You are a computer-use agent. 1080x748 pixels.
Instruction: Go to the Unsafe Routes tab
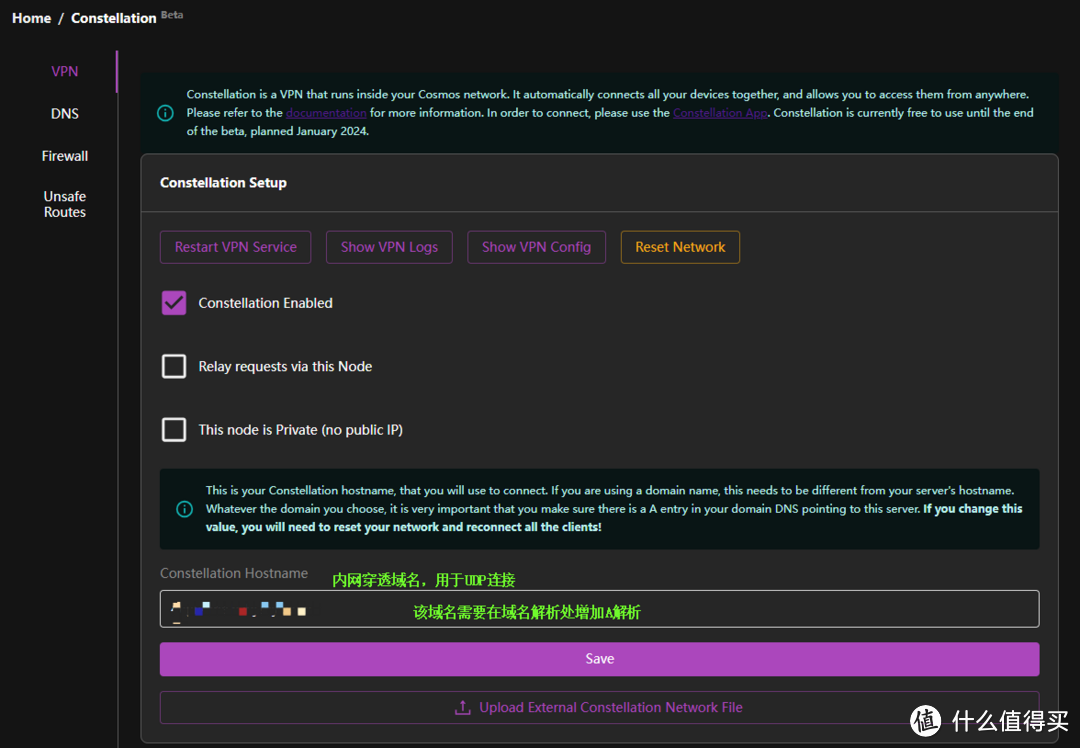pos(64,204)
